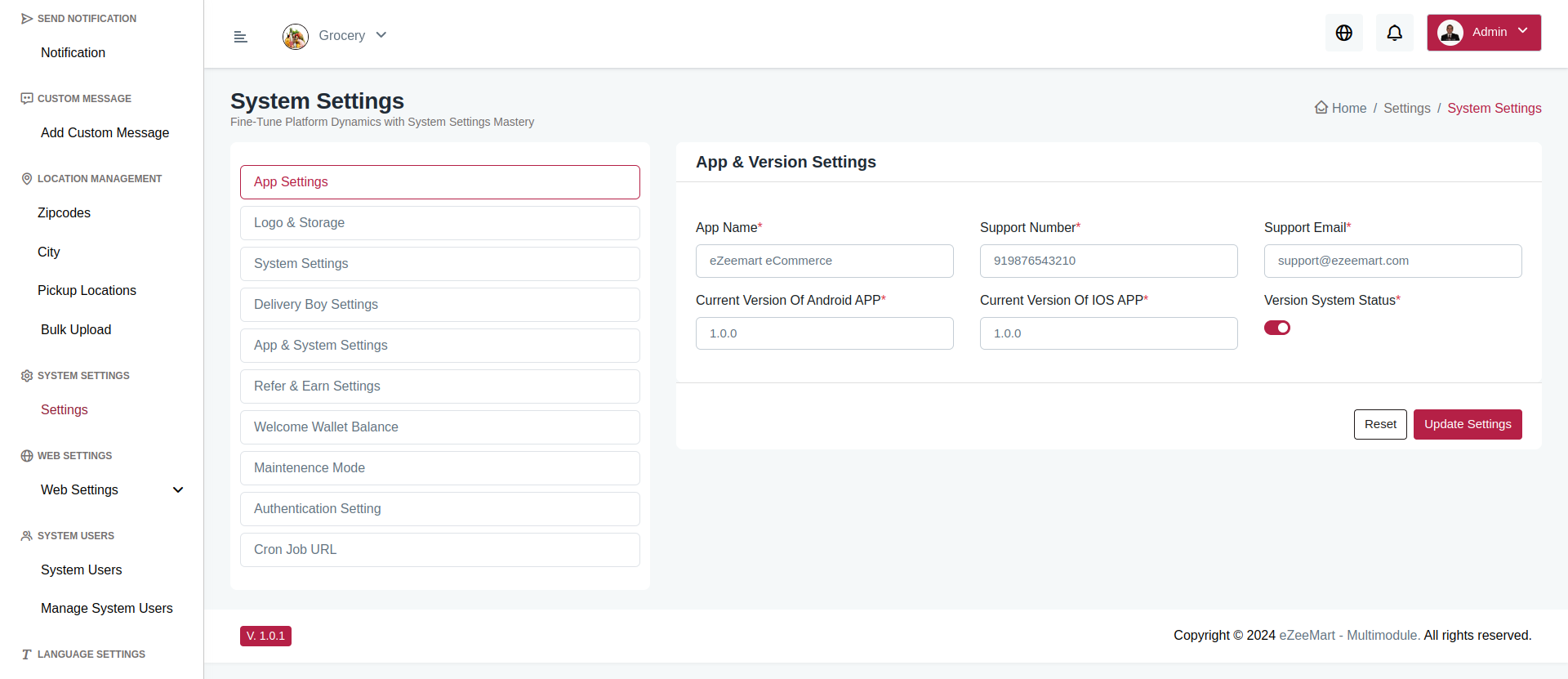The width and height of the screenshot is (1568, 679).
Task: Click the Admin avatar picture
Action: 1450,33
